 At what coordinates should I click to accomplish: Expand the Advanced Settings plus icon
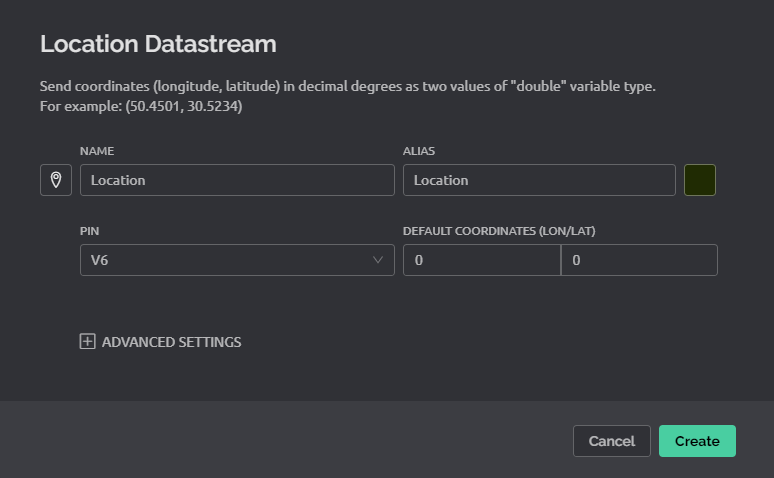[87, 341]
